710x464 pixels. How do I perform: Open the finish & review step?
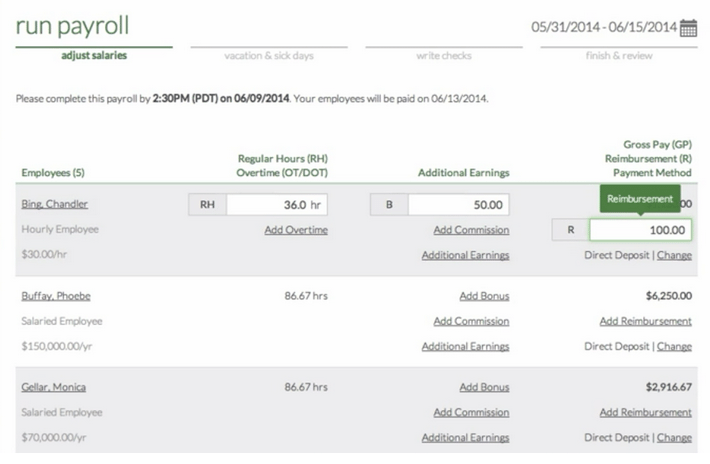pos(619,56)
